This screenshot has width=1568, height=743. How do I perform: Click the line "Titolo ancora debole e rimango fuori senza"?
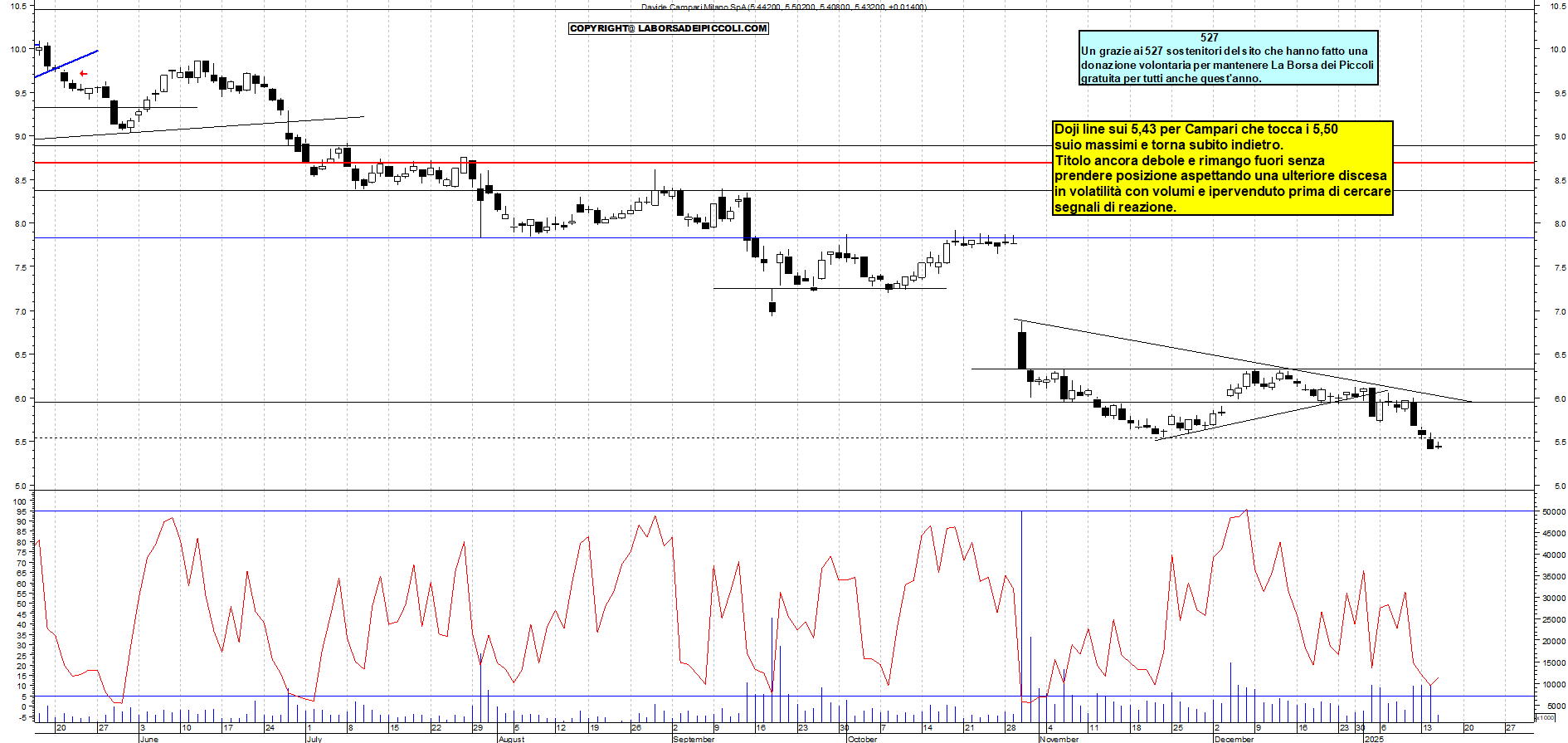coord(1190,161)
